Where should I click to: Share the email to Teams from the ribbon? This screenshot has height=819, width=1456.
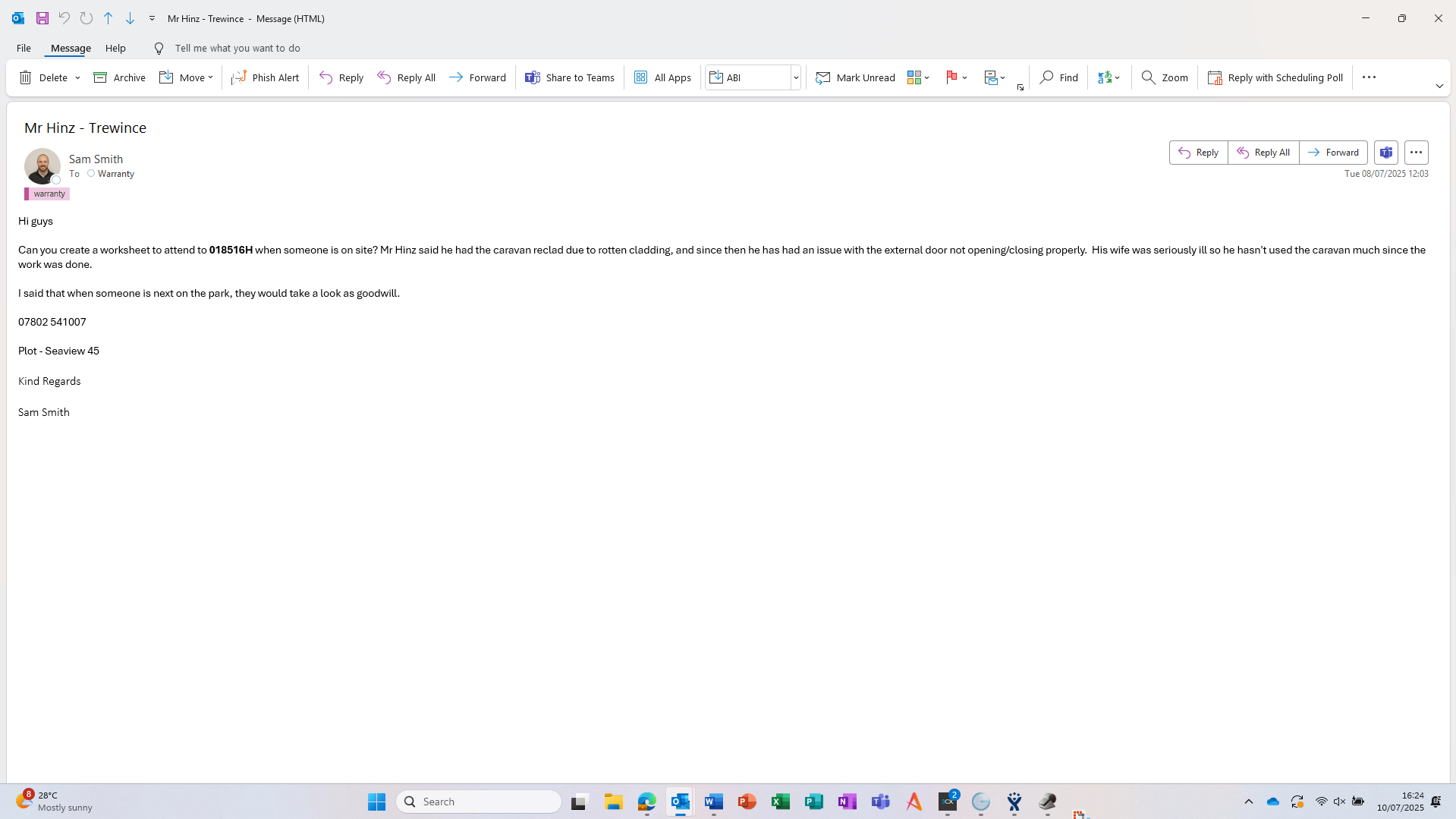pyautogui.click(x=570, y=77)
